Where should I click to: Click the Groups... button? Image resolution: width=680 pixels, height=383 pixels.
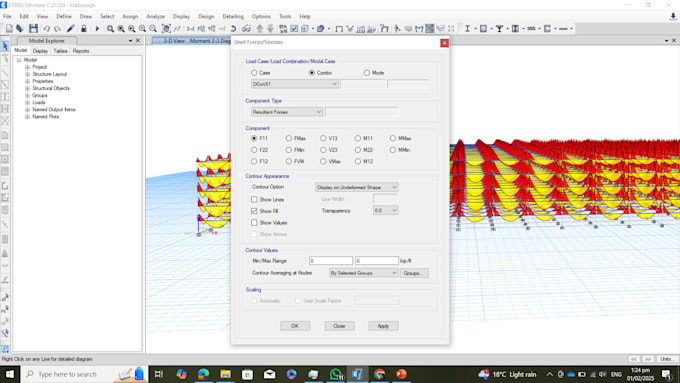414,273
